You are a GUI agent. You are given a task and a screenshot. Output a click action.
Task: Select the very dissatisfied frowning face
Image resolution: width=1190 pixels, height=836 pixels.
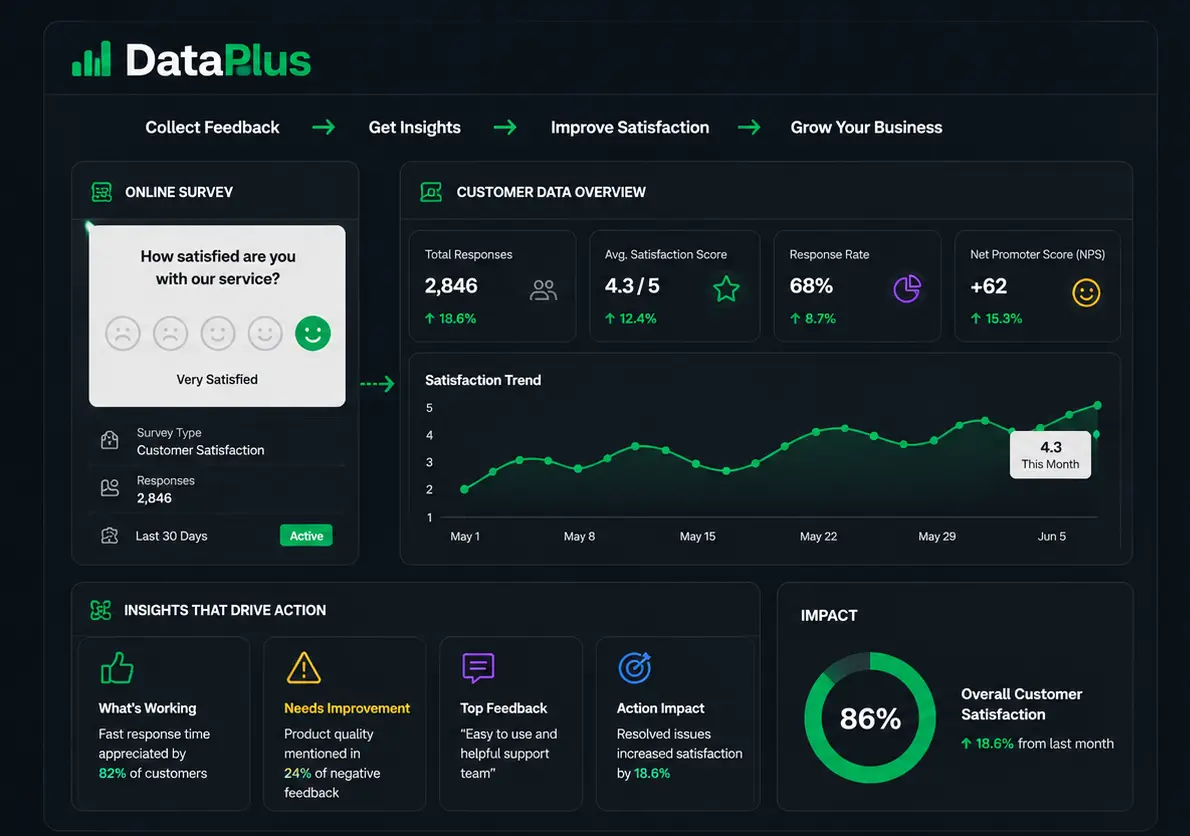coord(123,333)
